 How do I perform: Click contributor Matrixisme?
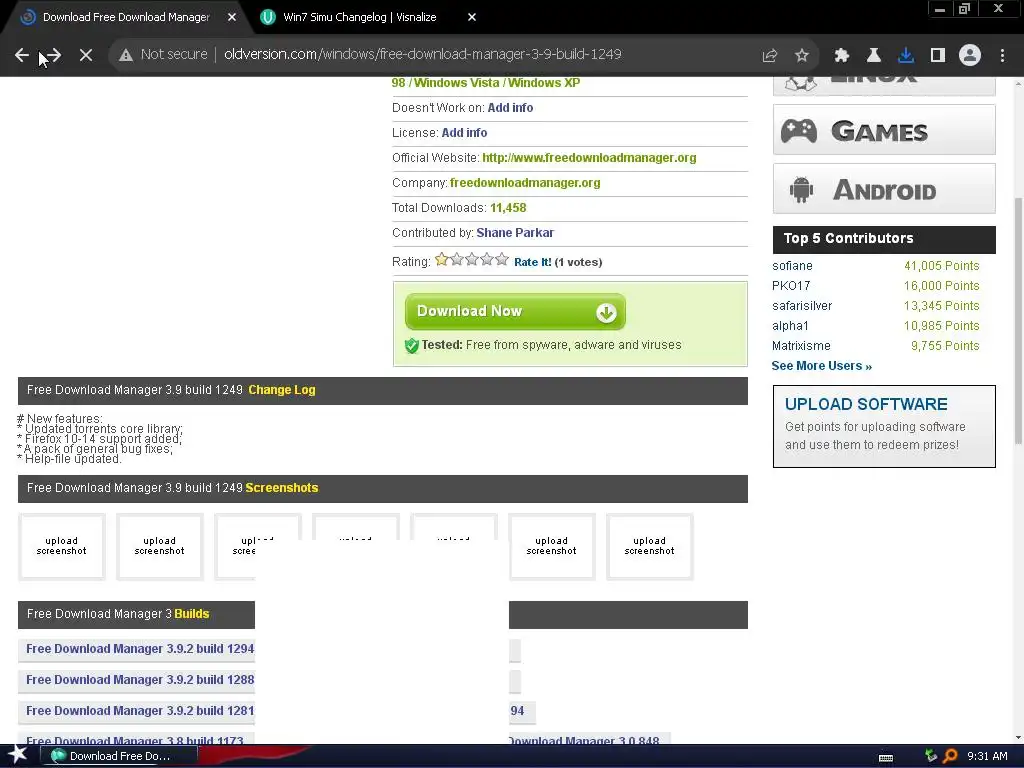coord(801,345)
